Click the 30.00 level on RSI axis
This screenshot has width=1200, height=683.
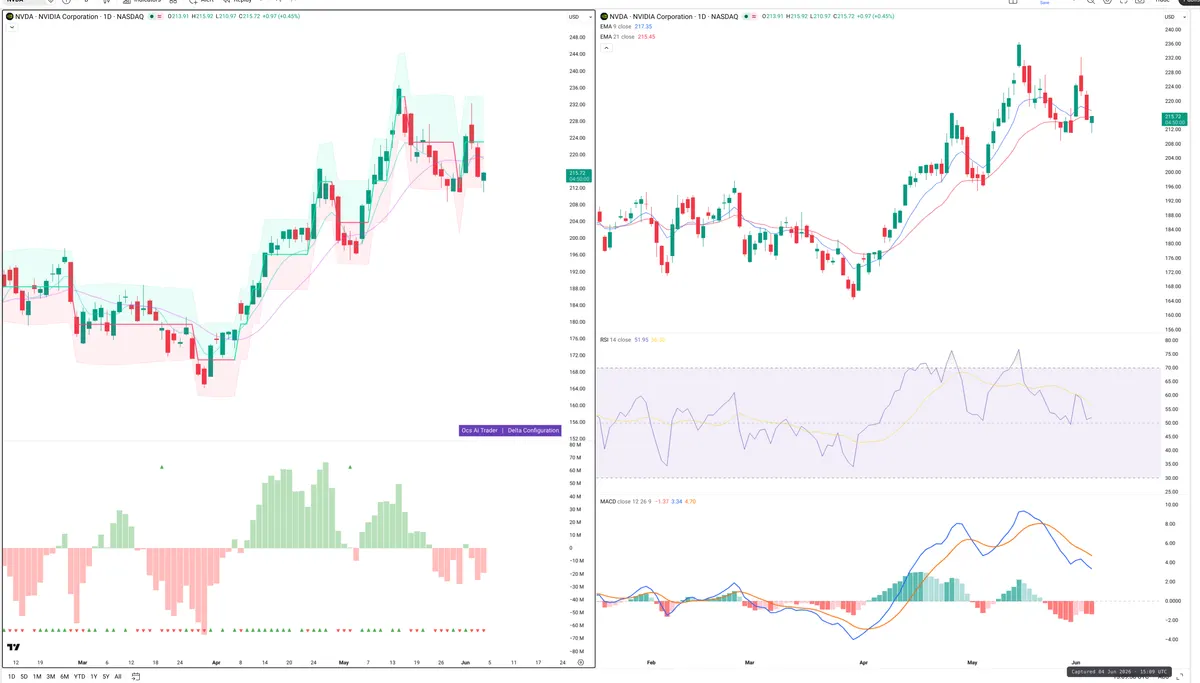(1172, 478)
